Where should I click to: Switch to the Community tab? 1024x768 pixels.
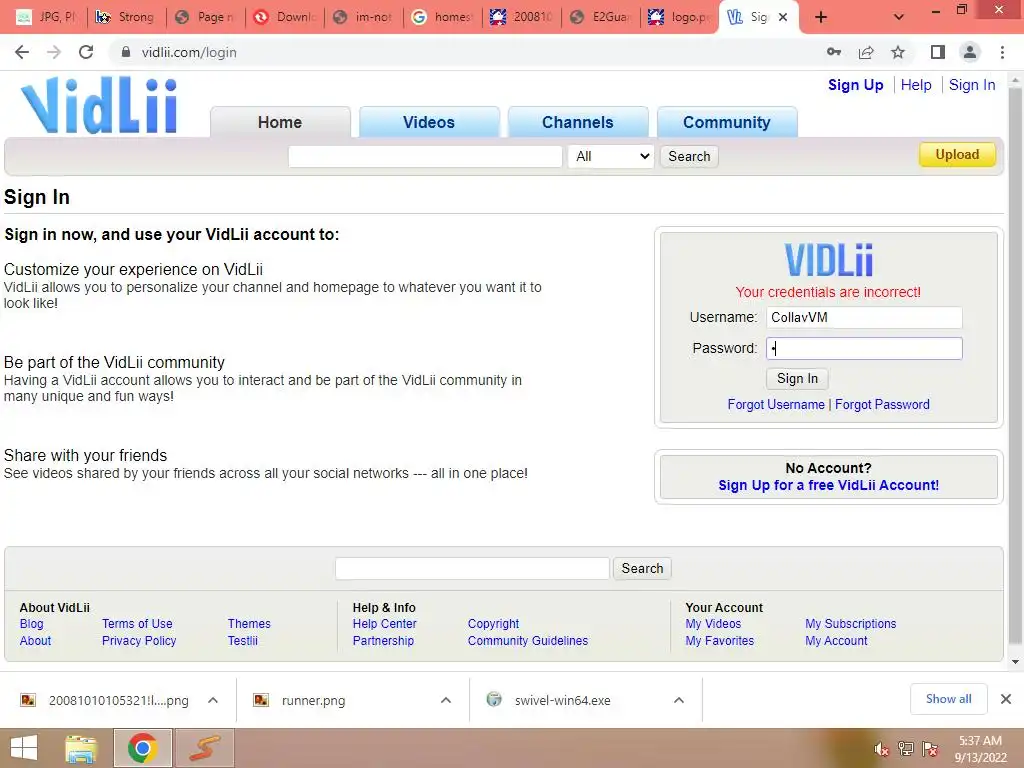tap(727, 122)
